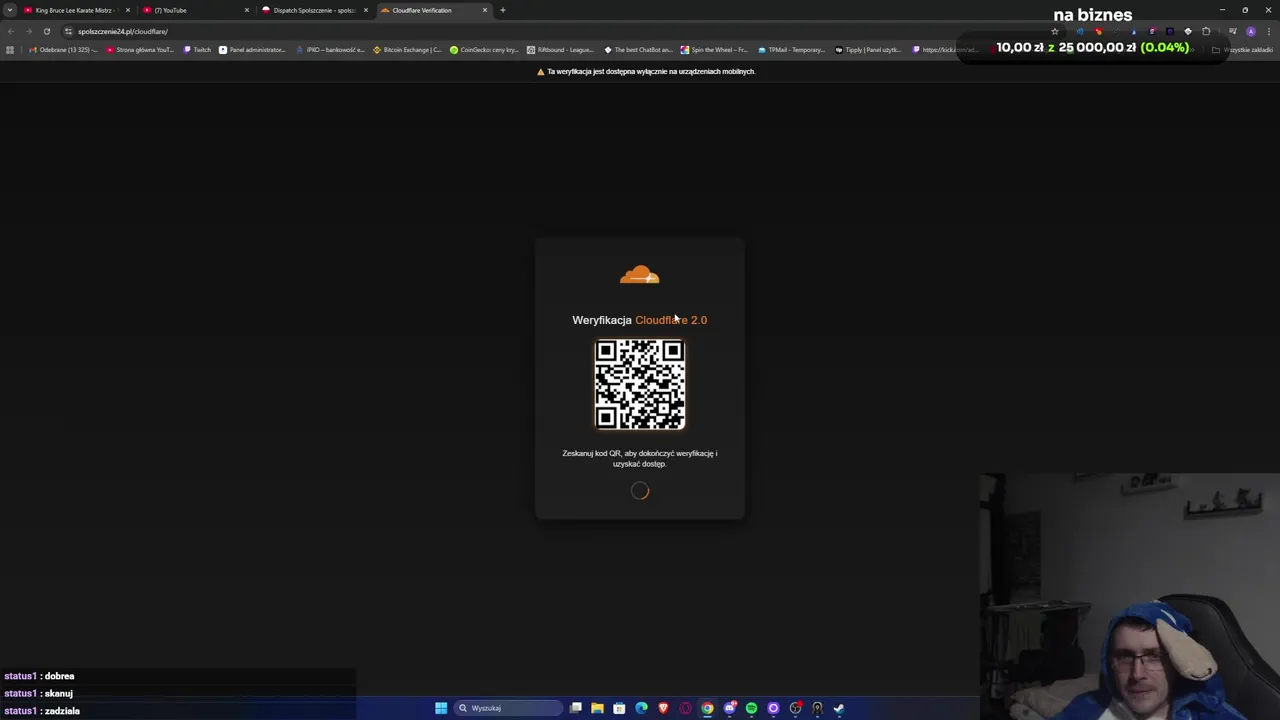This screenshot has height=720, width=1280.
Task: Open the tab search dropdown arrow
Action: click(10, 10)
